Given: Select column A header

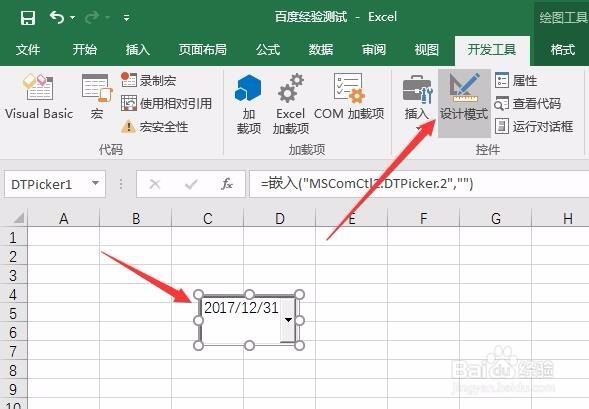Looking at the screenshot, I should tap(64, 218).
